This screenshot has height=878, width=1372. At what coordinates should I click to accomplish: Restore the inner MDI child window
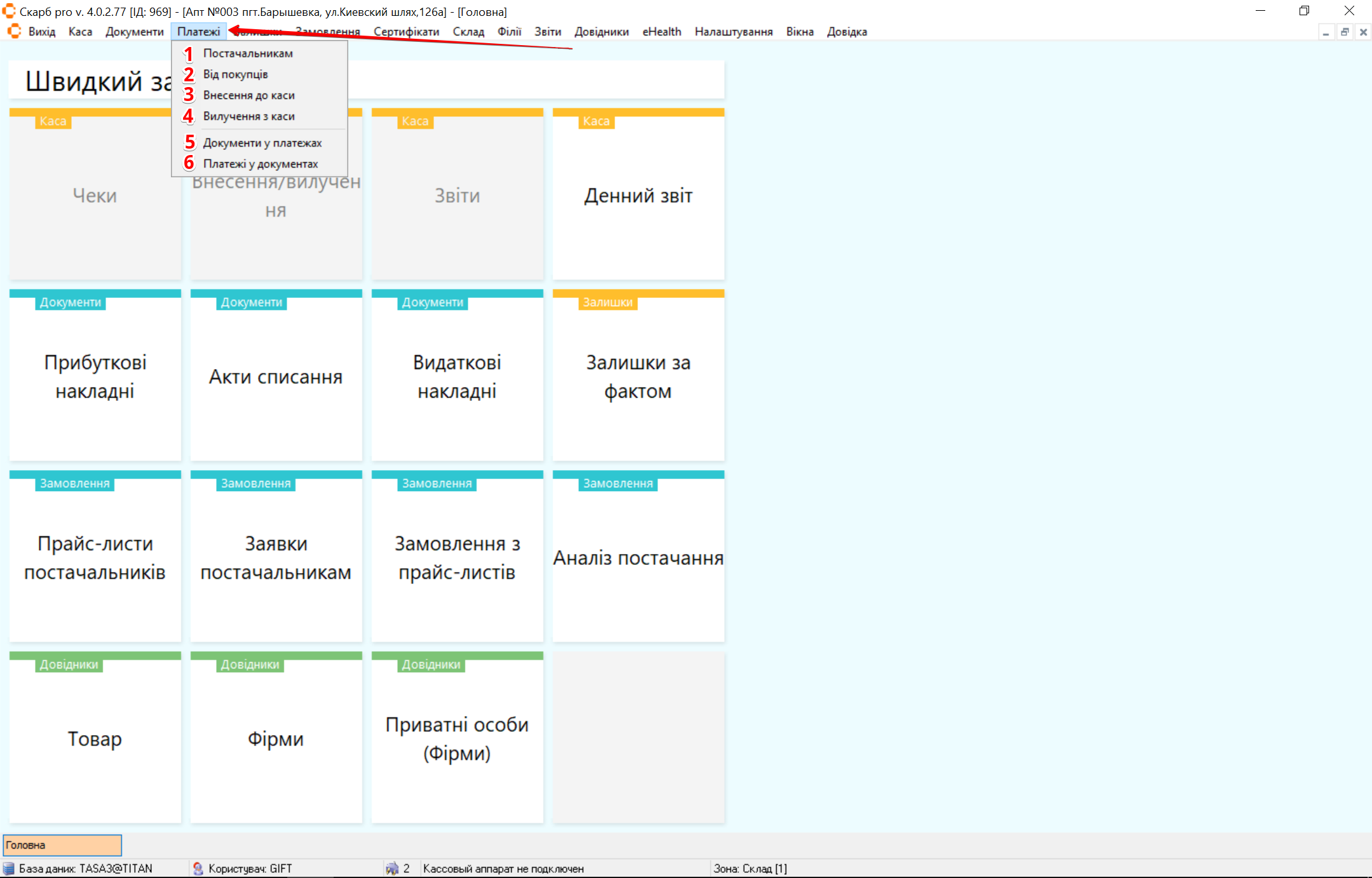1345,32
